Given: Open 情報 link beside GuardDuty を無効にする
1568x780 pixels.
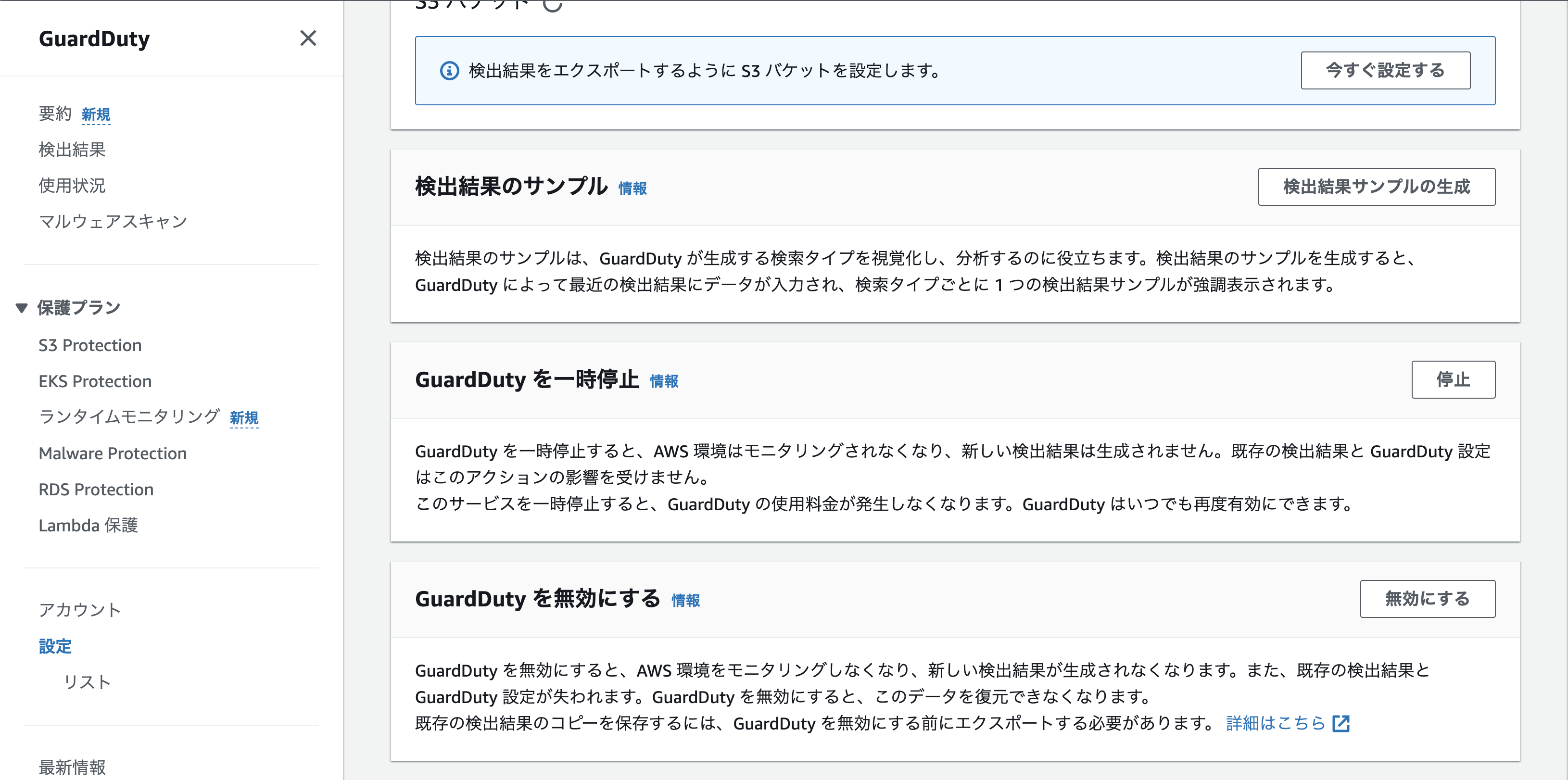Looking at the screenshot, I should [x=685, y=601].
